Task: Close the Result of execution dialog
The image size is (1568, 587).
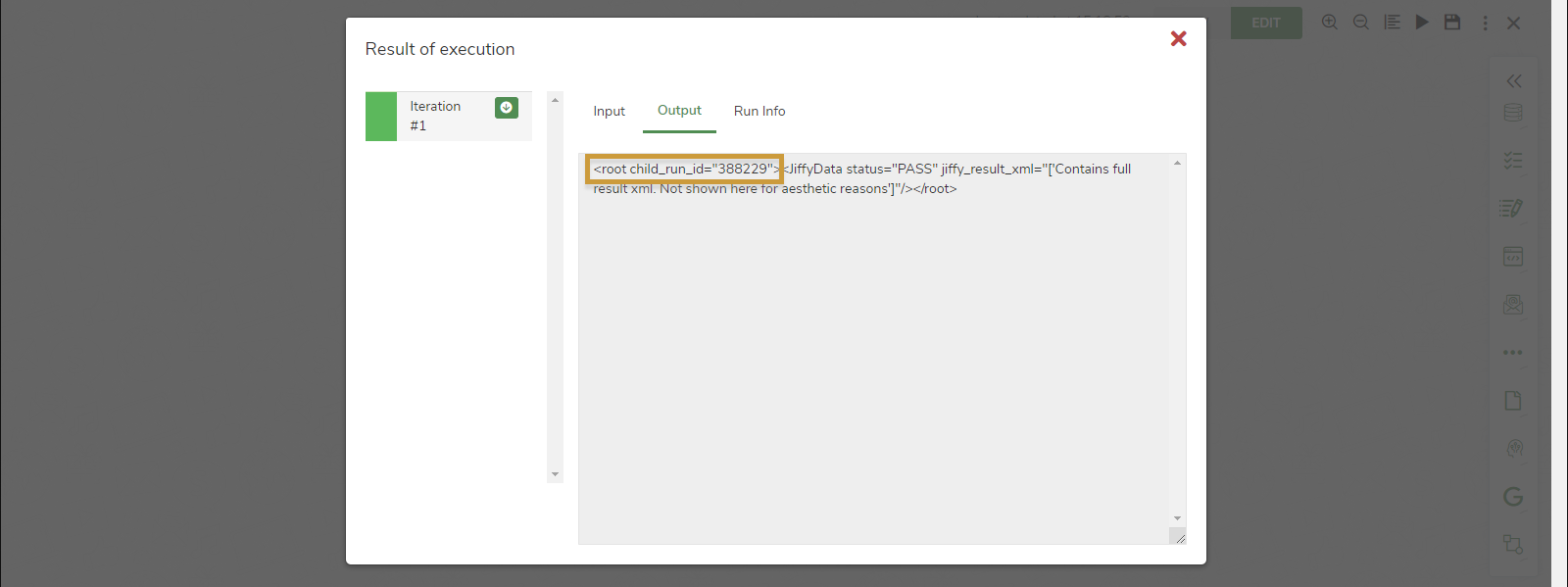Action: click(x=1178, y=38)
